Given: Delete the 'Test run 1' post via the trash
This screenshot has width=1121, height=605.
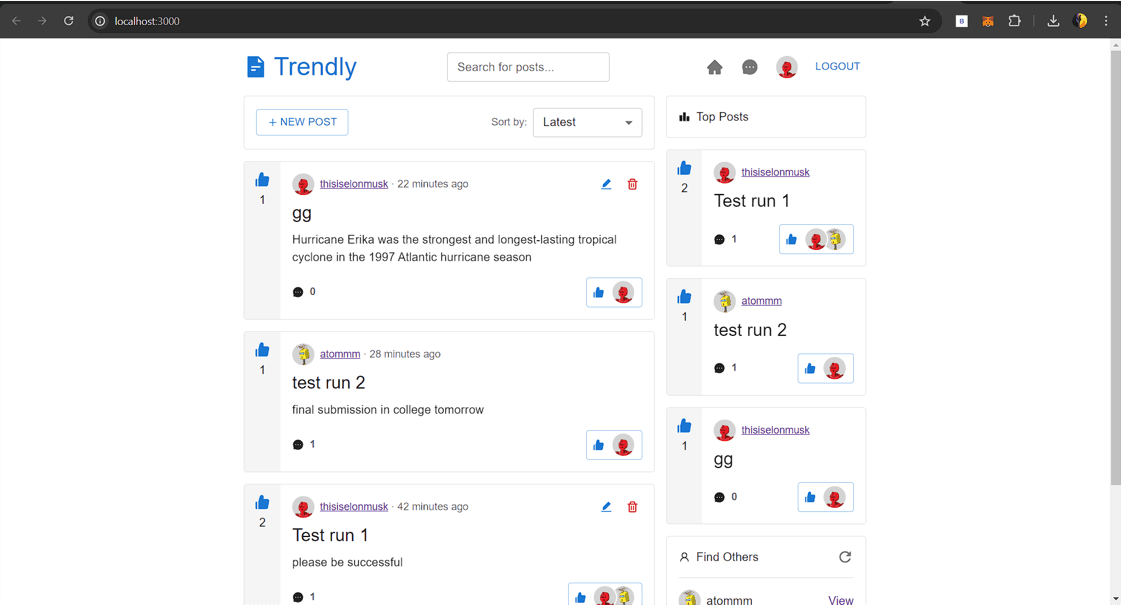Looking at the screenshot, I should tap(632, 507).
